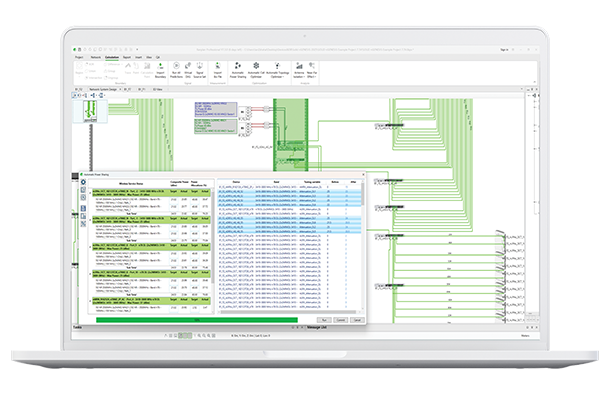This screenshot has width=609, height=394.
Task: Click Signal Source Set ribbon icon
Action: (200, 70)
